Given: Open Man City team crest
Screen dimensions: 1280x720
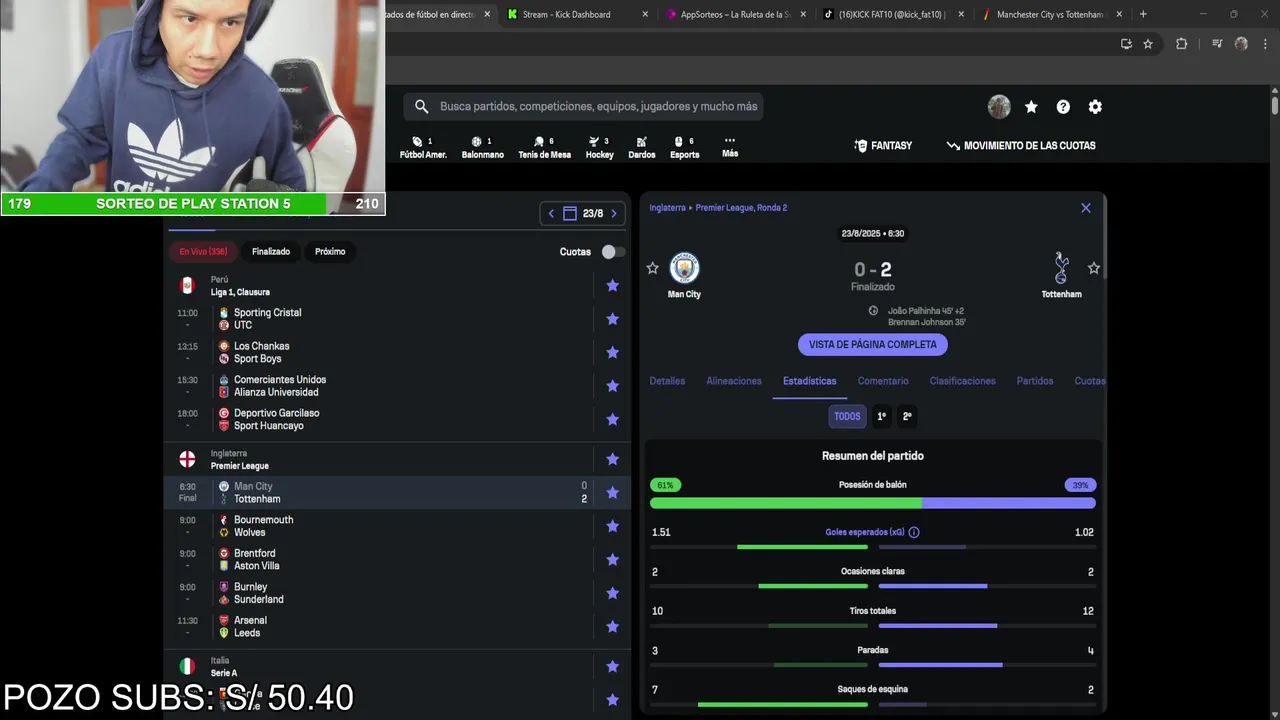Looking at the screenshot, I should (x=684, y=268).
